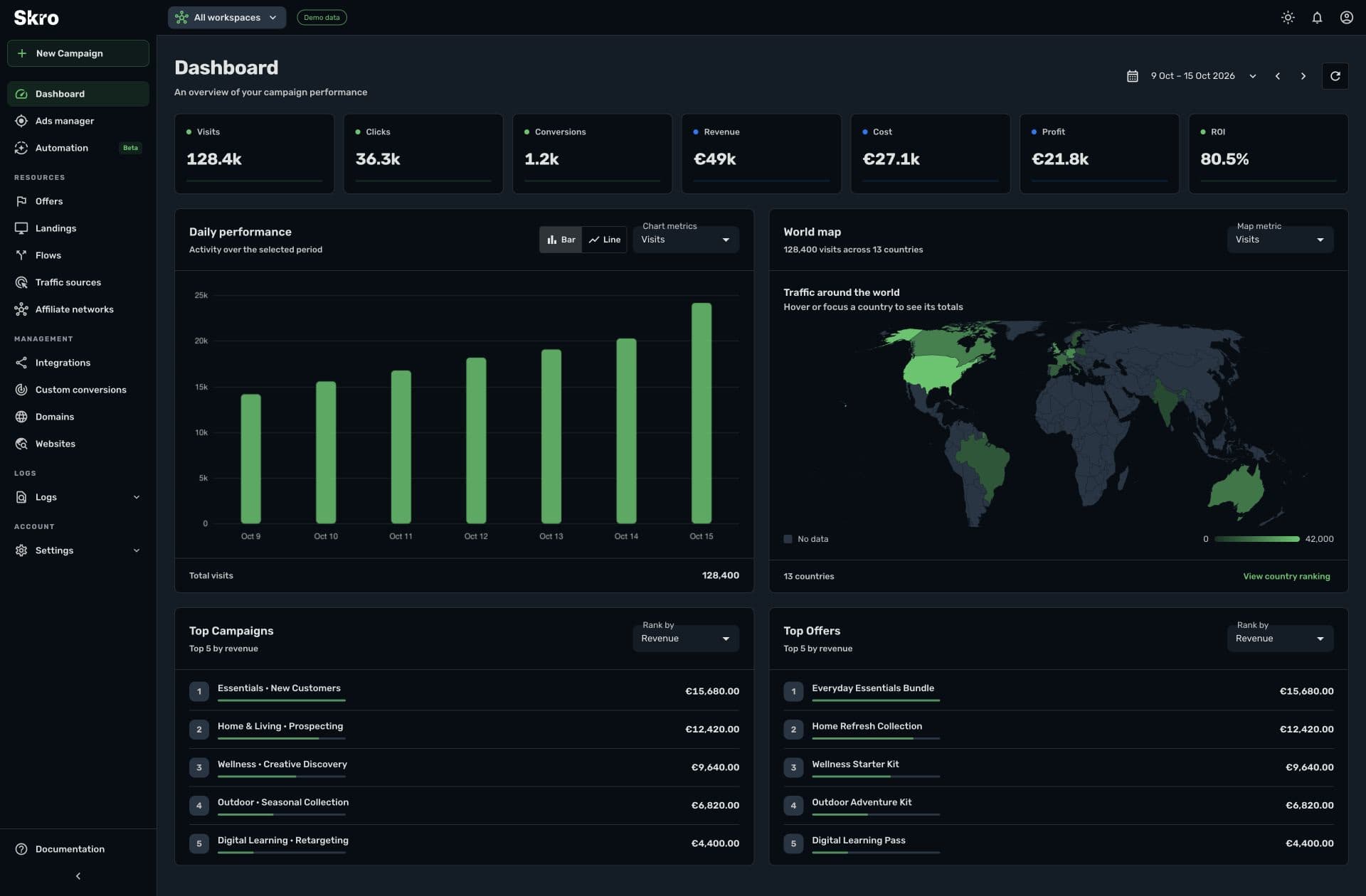
Task: Open Everyday Essentials Bundle offer
Action: [1058, 691]
